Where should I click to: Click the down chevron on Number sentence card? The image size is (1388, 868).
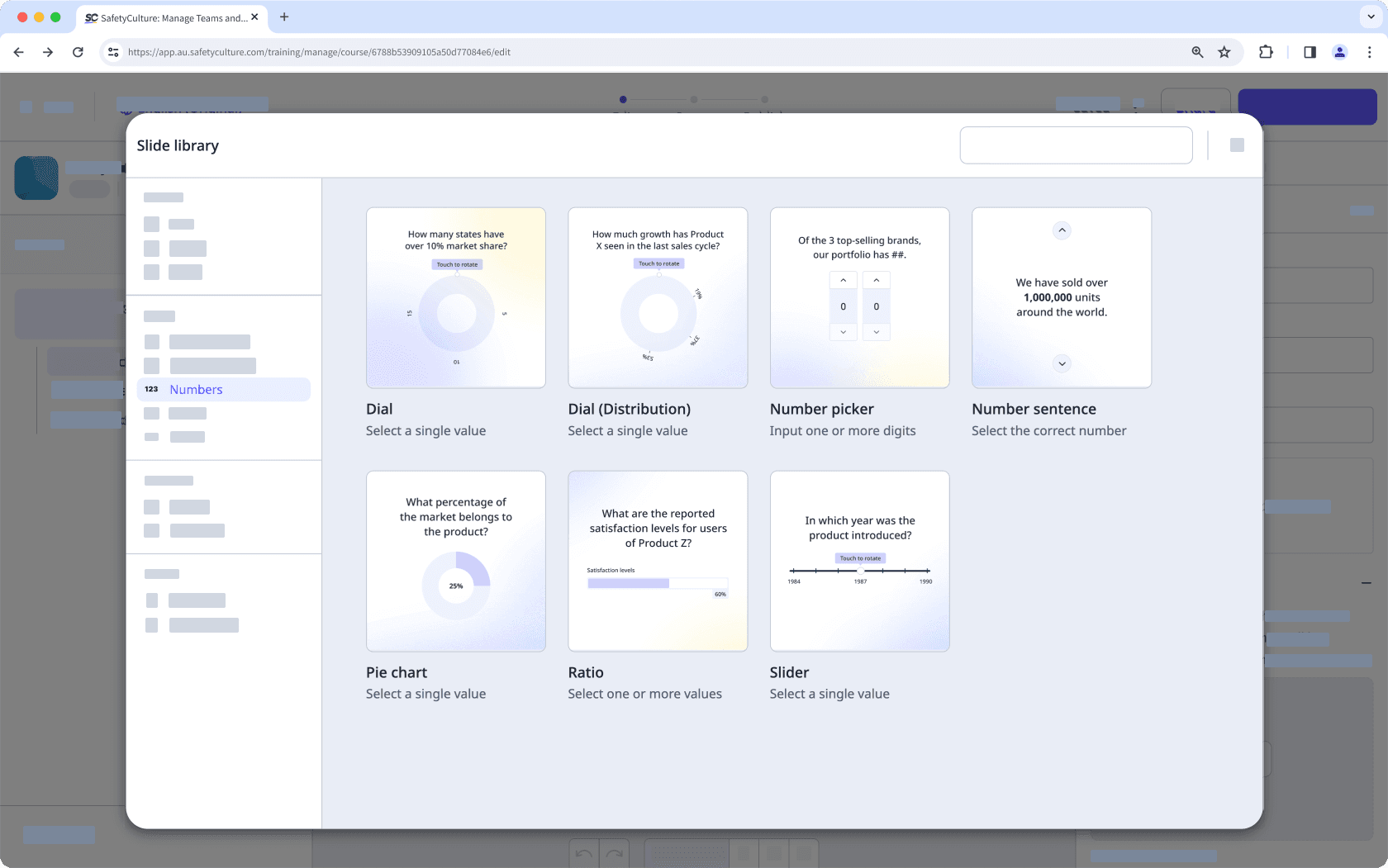[1062, 363]
